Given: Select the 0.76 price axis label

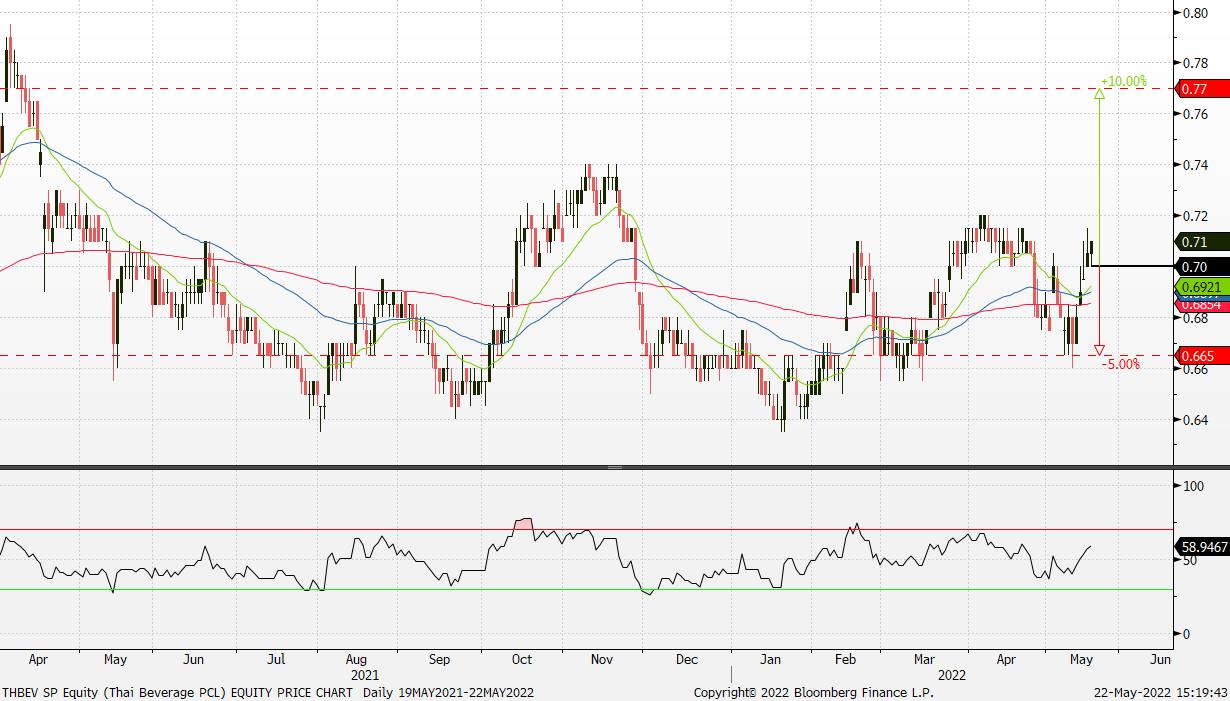Looking at the screenshot, I should 1196,114.
